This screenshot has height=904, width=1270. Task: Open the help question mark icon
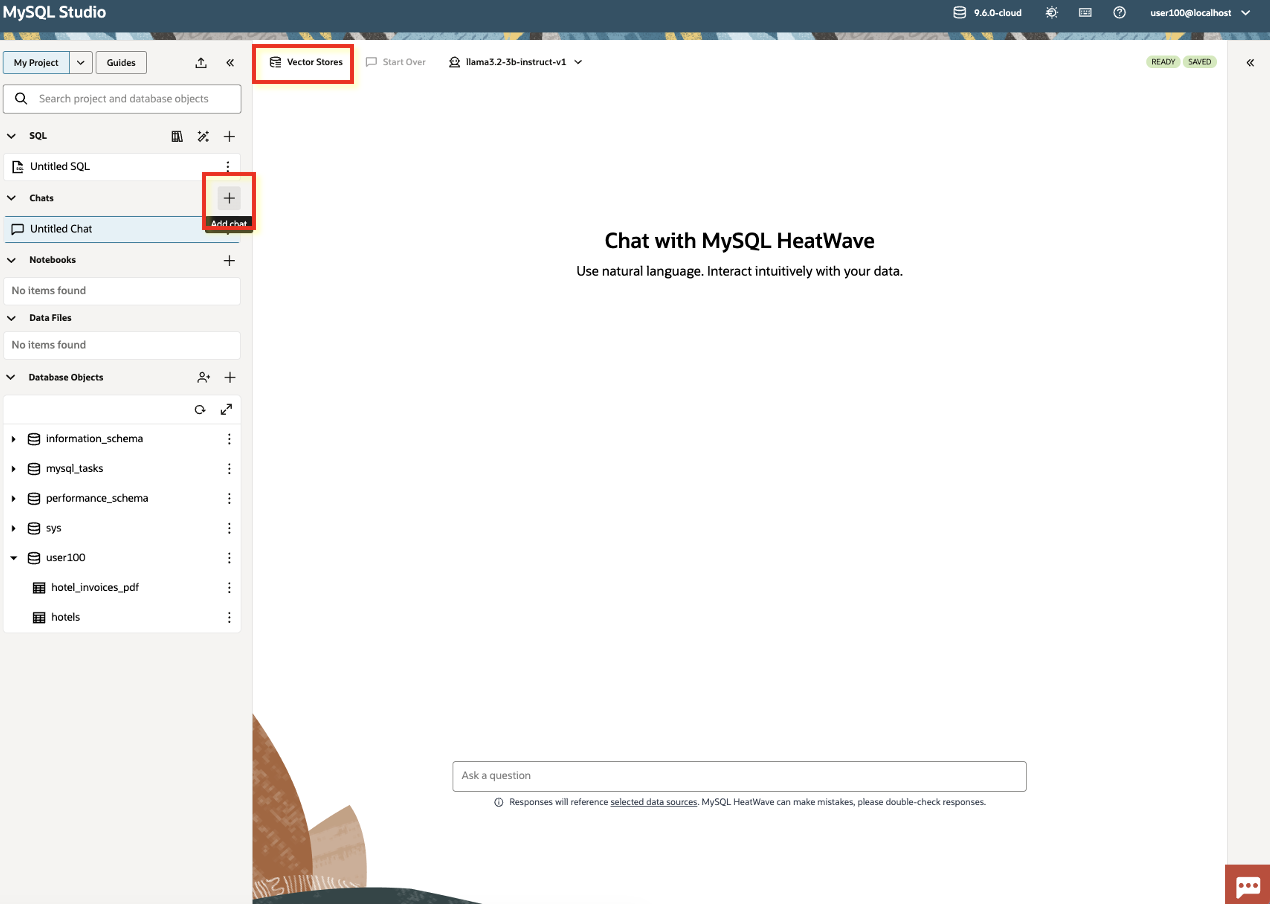pos(1119,13)
